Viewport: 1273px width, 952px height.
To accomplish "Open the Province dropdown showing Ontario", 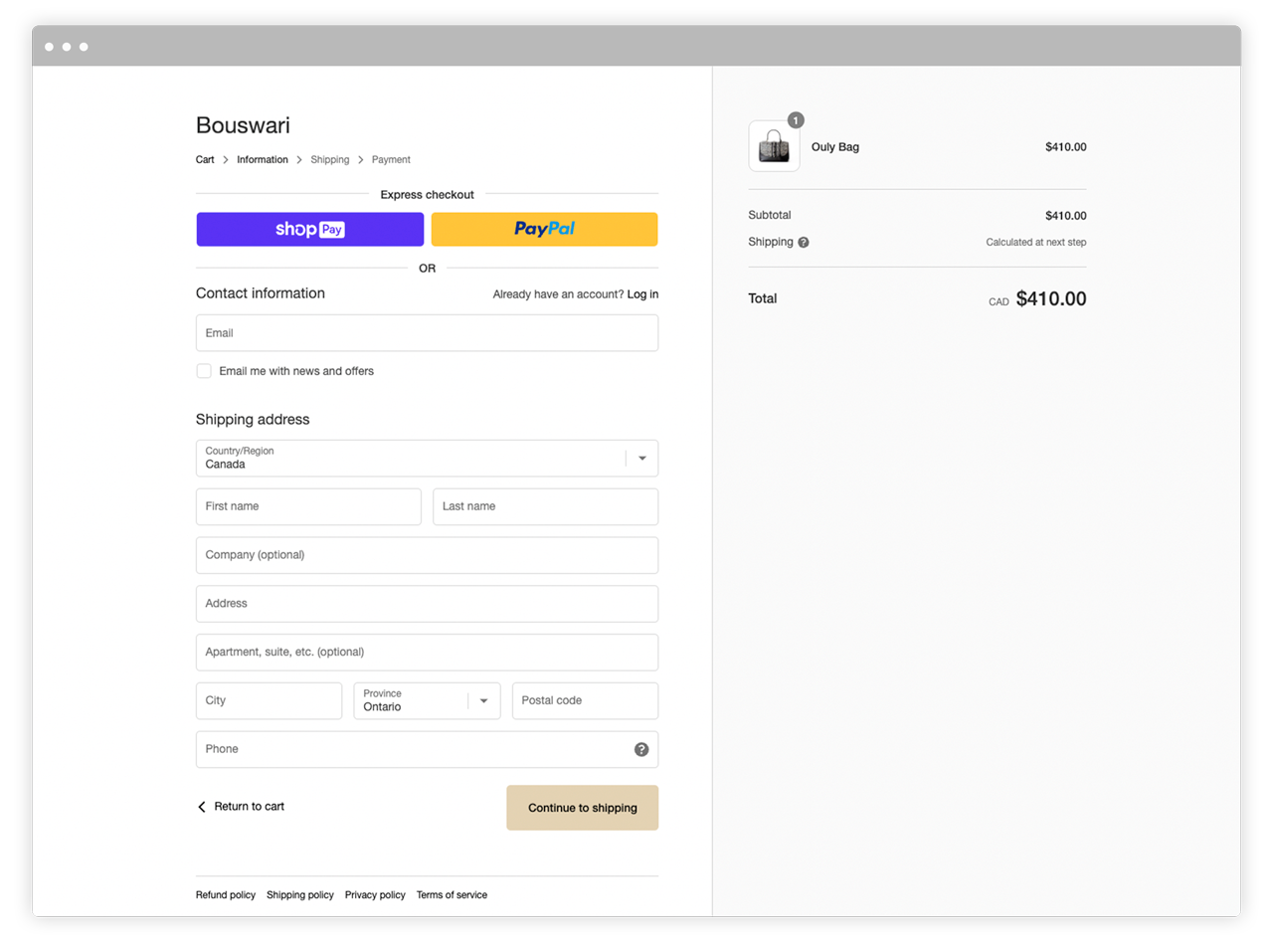I will coord(427,700).
